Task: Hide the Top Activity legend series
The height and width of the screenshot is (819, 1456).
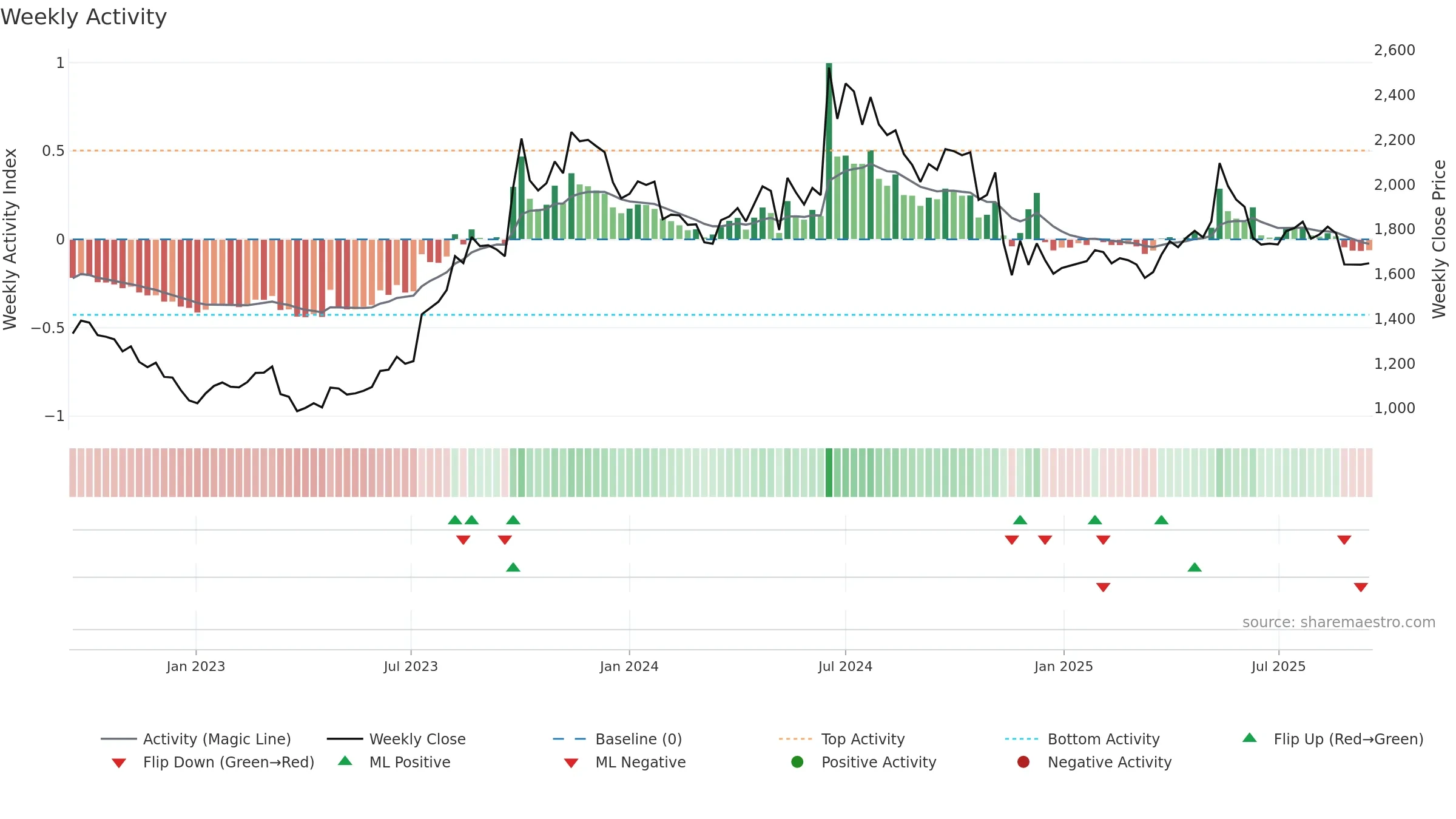Action: pyautogui.click(x=841, y=739)
